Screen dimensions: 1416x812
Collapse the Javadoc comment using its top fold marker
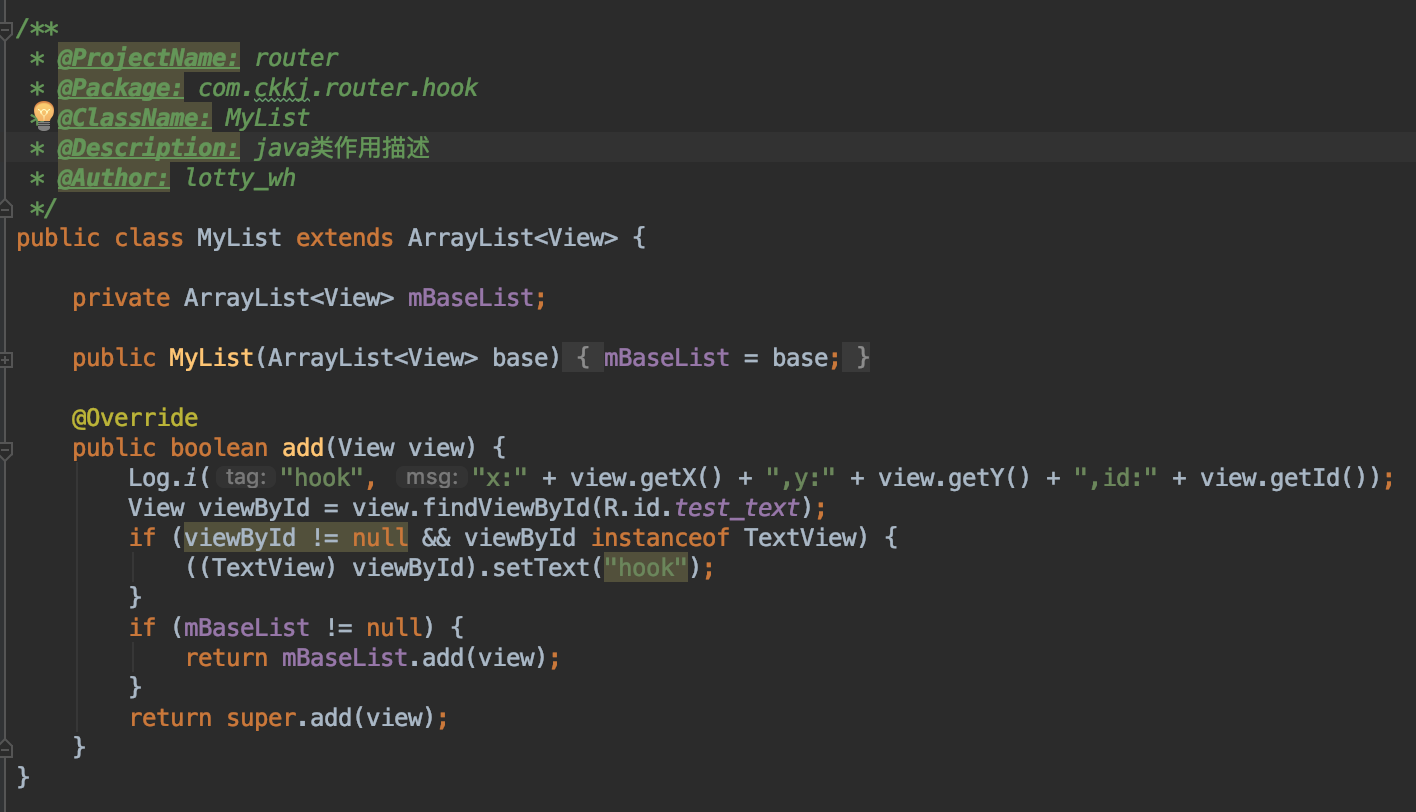coord(5,30)
